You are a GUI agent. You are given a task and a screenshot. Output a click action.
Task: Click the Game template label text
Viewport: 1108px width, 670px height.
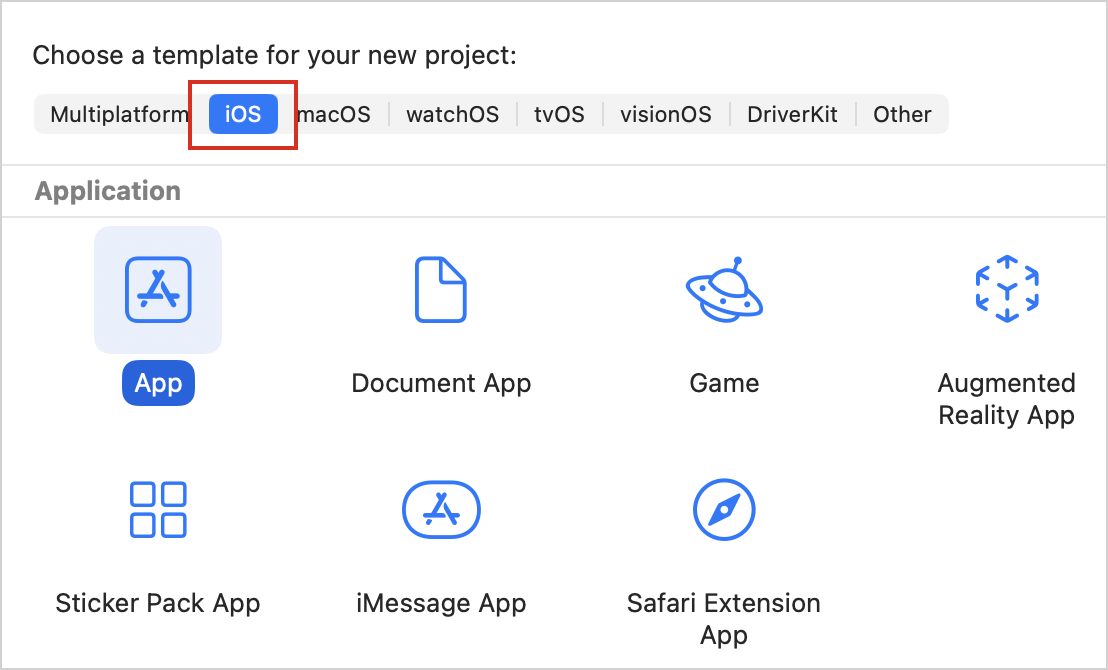pyautogui.click(x=724, y=383)
